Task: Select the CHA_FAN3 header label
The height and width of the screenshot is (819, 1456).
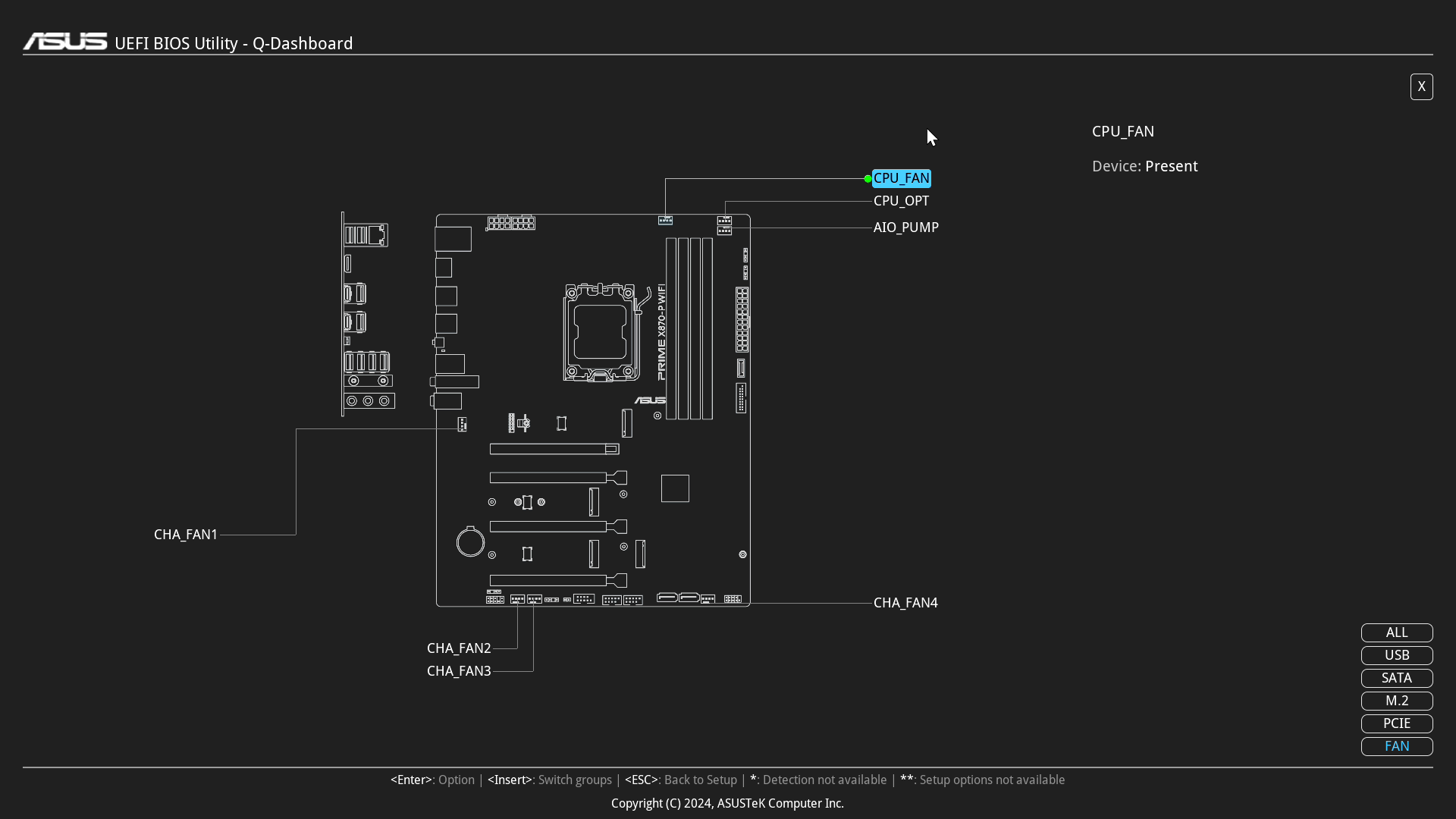Action: click(x=459, y=671)
